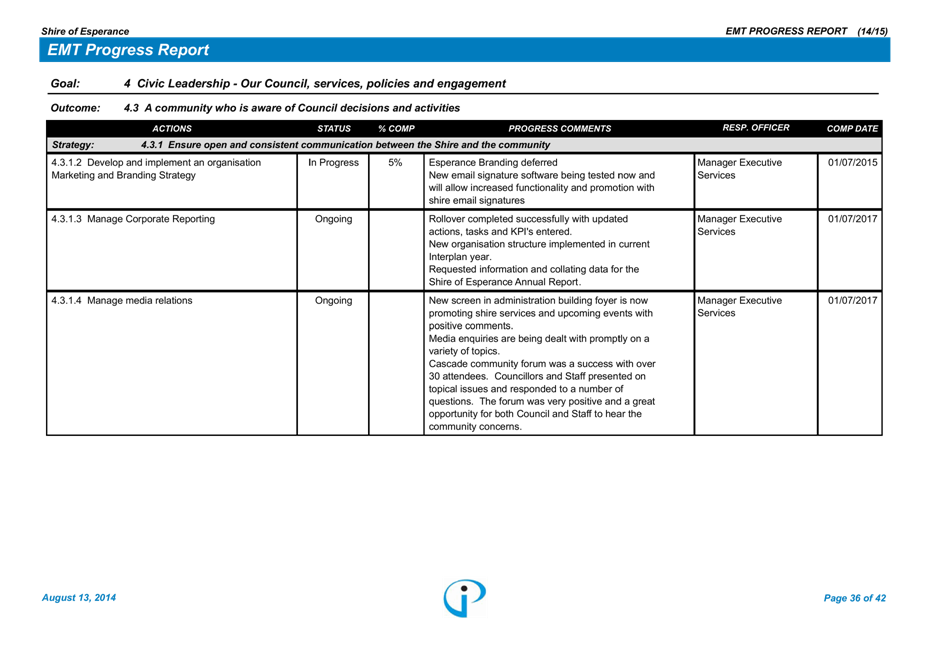Click the 'Shire of Esperance' header text

tap(85, 31)
